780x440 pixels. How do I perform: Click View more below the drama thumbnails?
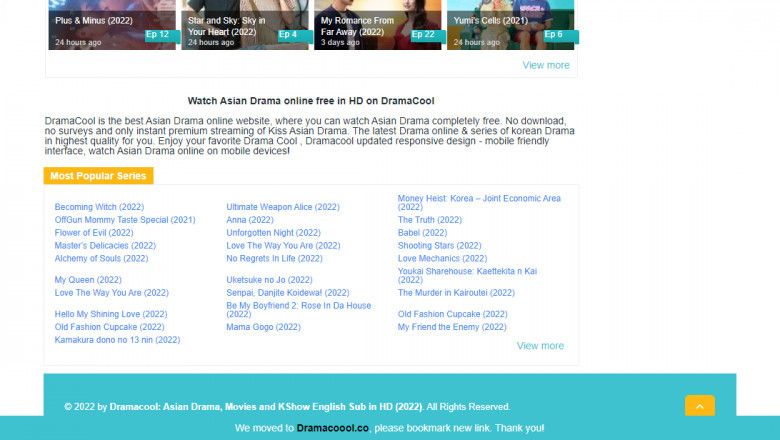[545, 65]
